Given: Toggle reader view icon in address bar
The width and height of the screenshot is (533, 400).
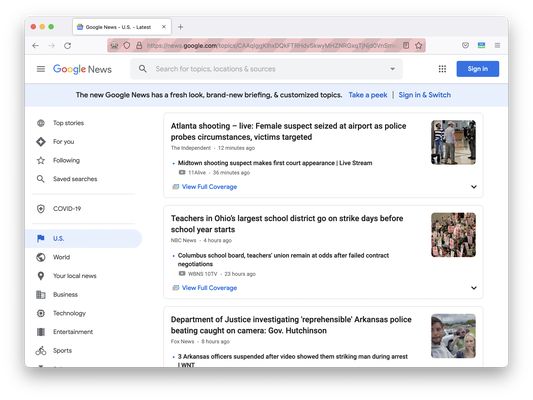Looking at the screenshot, I should point(406,45).
